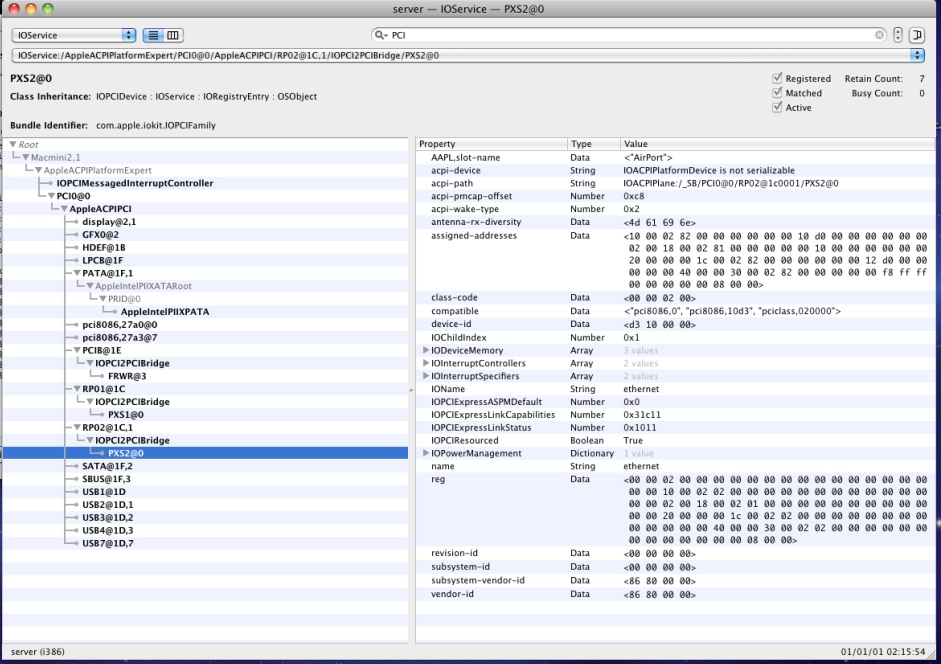941x664 pixels.
Task: Expand the IOInterruptControllers array
Action: [425, 363]
